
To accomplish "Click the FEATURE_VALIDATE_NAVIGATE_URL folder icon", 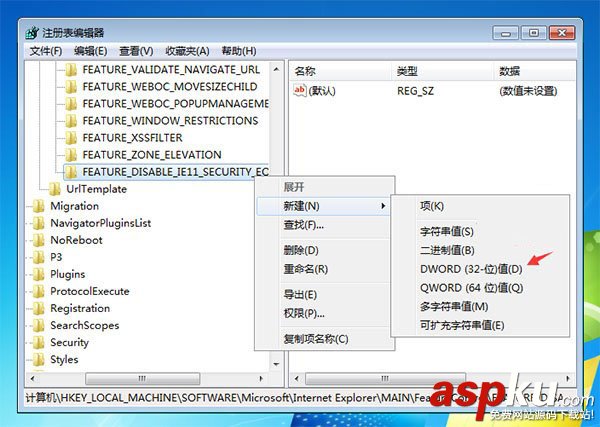I will click(71, 70).
